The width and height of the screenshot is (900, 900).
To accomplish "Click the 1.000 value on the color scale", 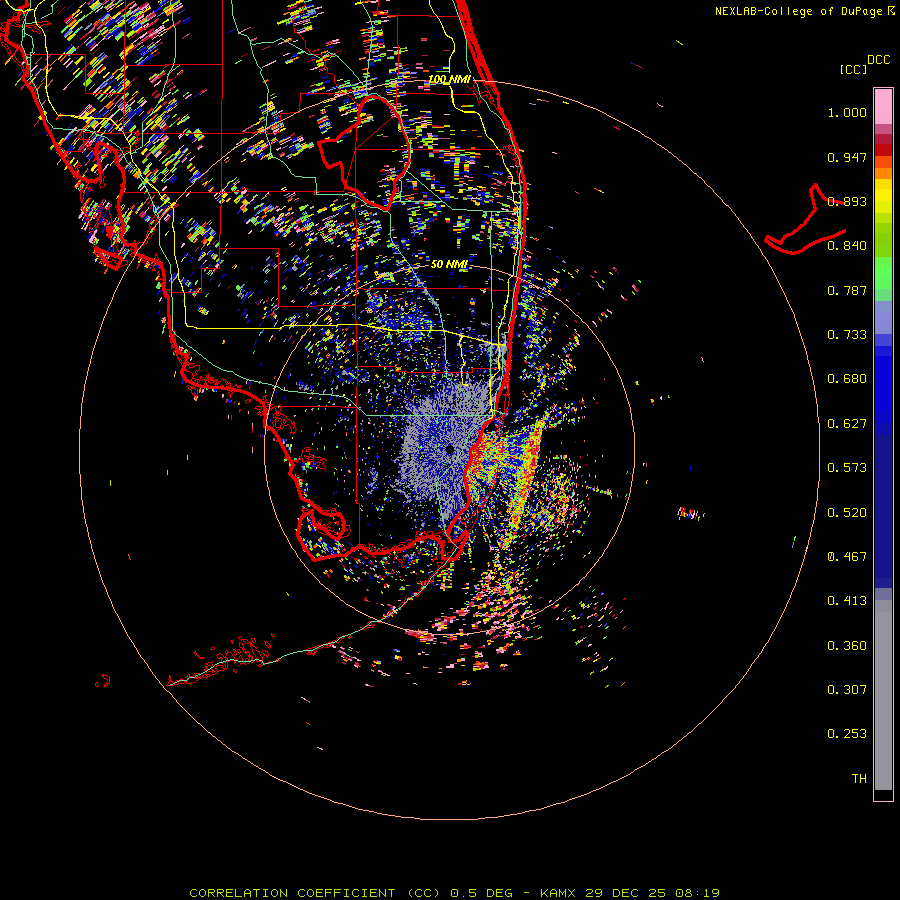I will pos(847,112).
